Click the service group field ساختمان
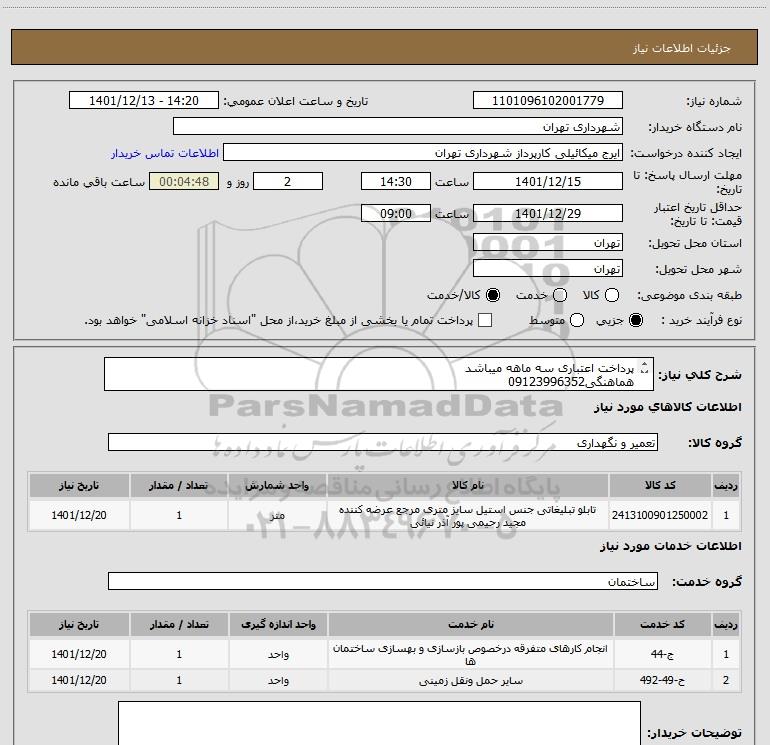The image size is (770, 745). click(383, 581)
